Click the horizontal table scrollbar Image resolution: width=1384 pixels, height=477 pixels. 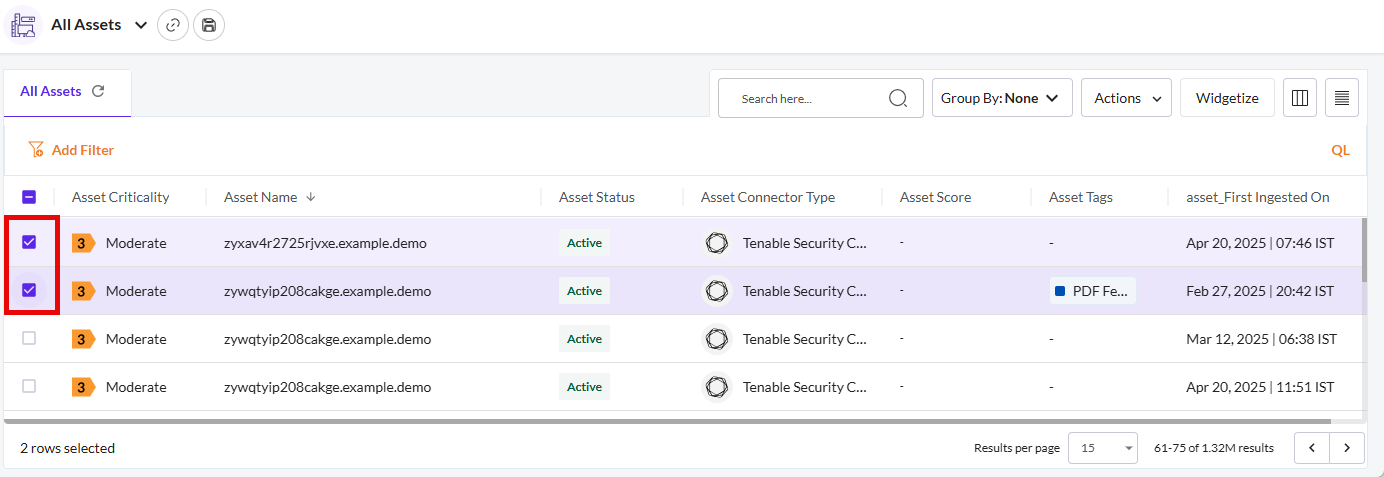(668, 422)
